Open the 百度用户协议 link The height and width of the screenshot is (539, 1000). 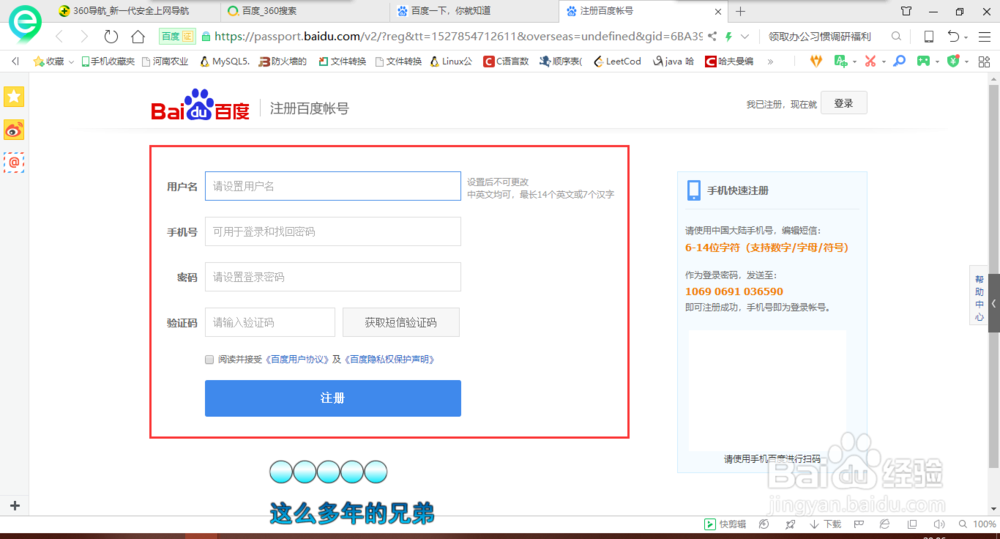(x=297, y=360)
